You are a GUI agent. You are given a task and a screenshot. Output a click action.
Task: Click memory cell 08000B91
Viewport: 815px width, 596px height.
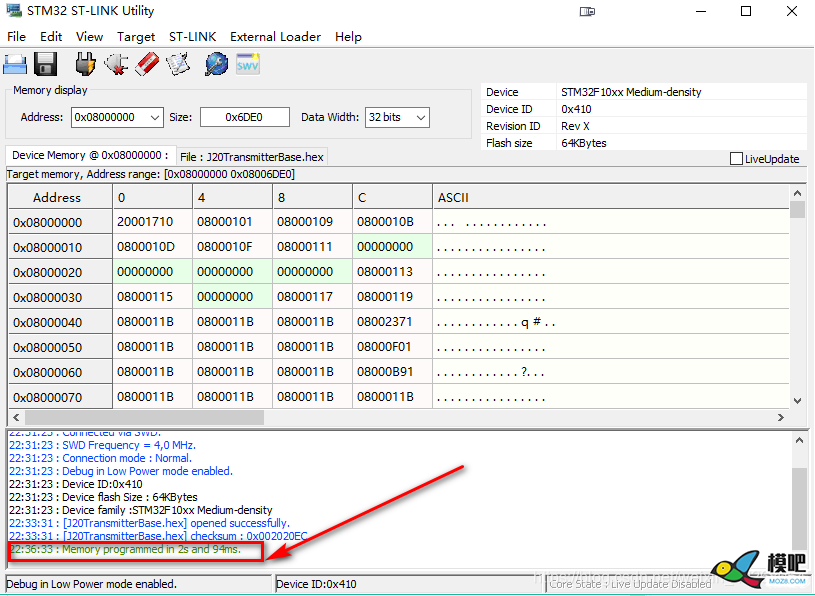click(392, 372)
